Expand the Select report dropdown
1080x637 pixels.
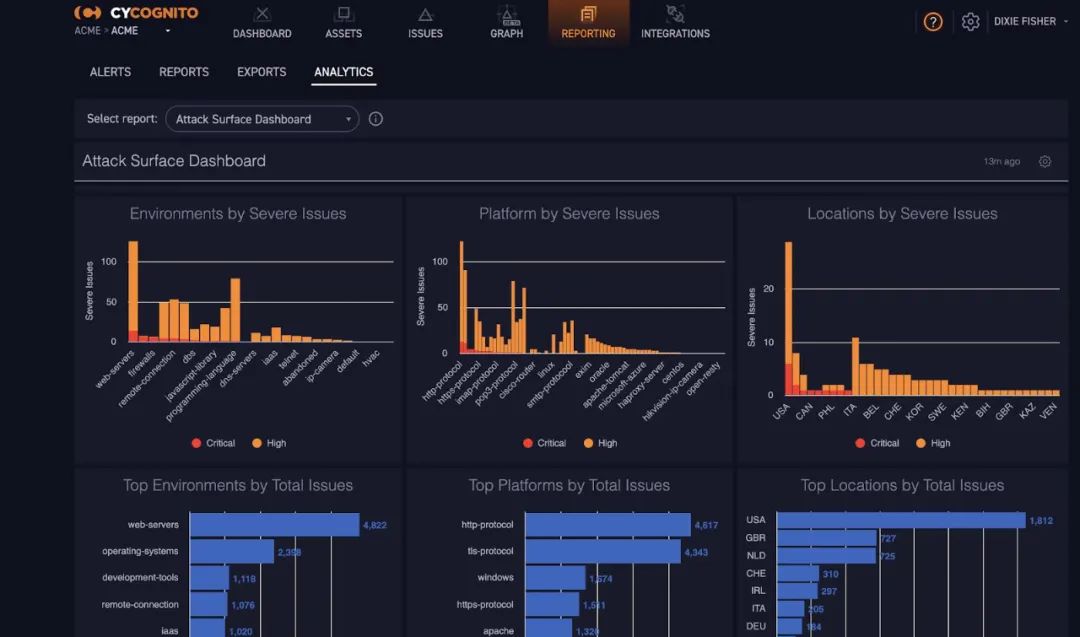click(x=262, y=119)
